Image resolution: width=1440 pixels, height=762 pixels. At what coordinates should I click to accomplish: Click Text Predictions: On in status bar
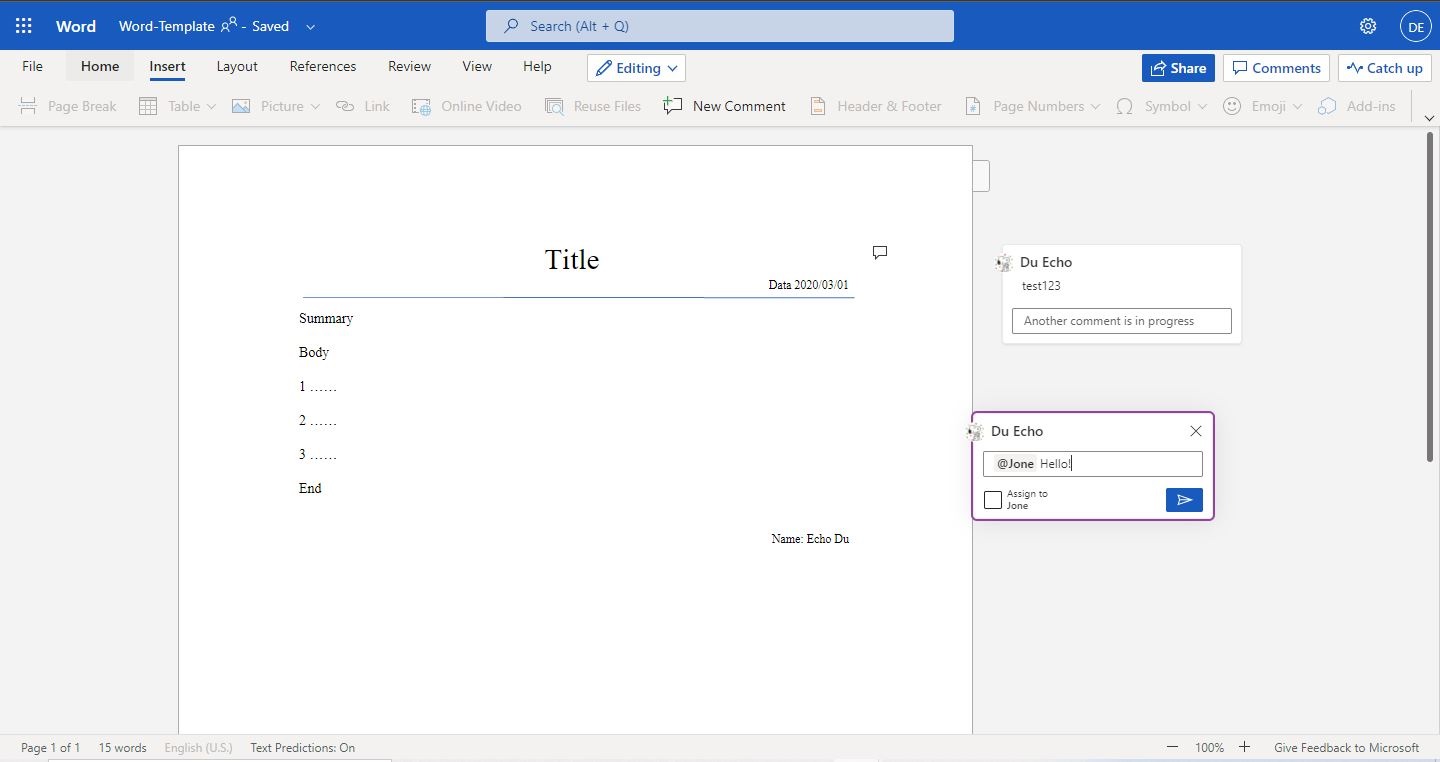[302, 748]
